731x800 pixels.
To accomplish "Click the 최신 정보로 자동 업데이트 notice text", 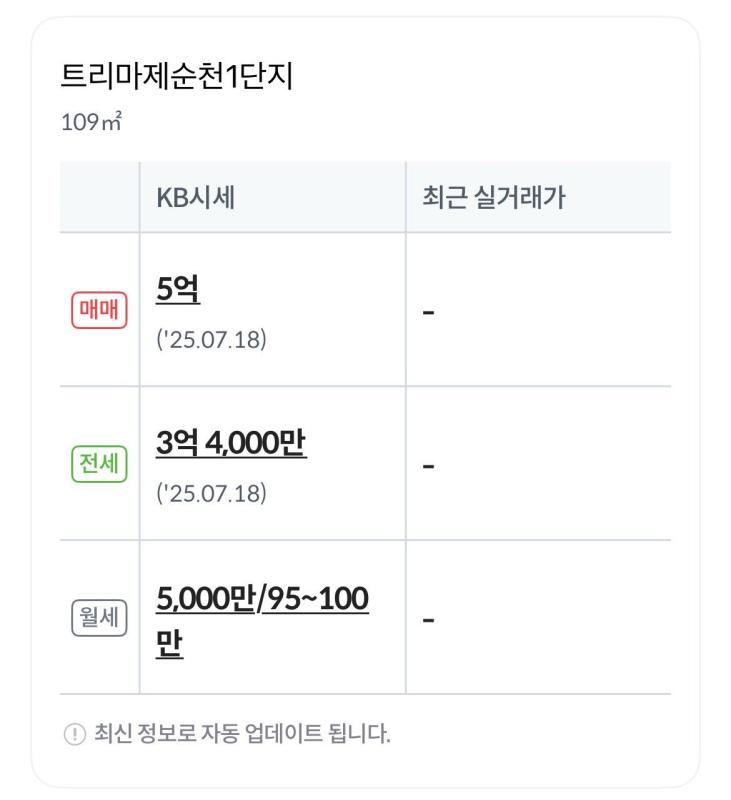I will (x=242, y=734).
